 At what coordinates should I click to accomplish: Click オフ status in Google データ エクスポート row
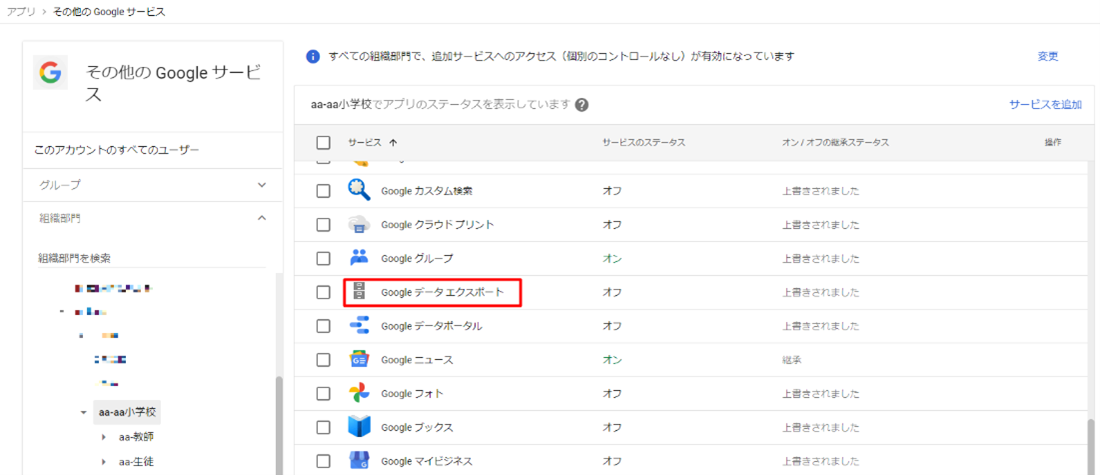612,293
